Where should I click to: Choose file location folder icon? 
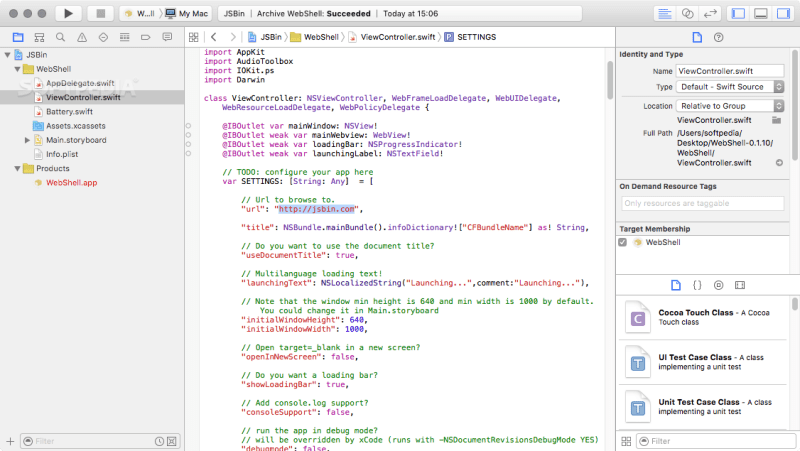(x=776, y=120)
